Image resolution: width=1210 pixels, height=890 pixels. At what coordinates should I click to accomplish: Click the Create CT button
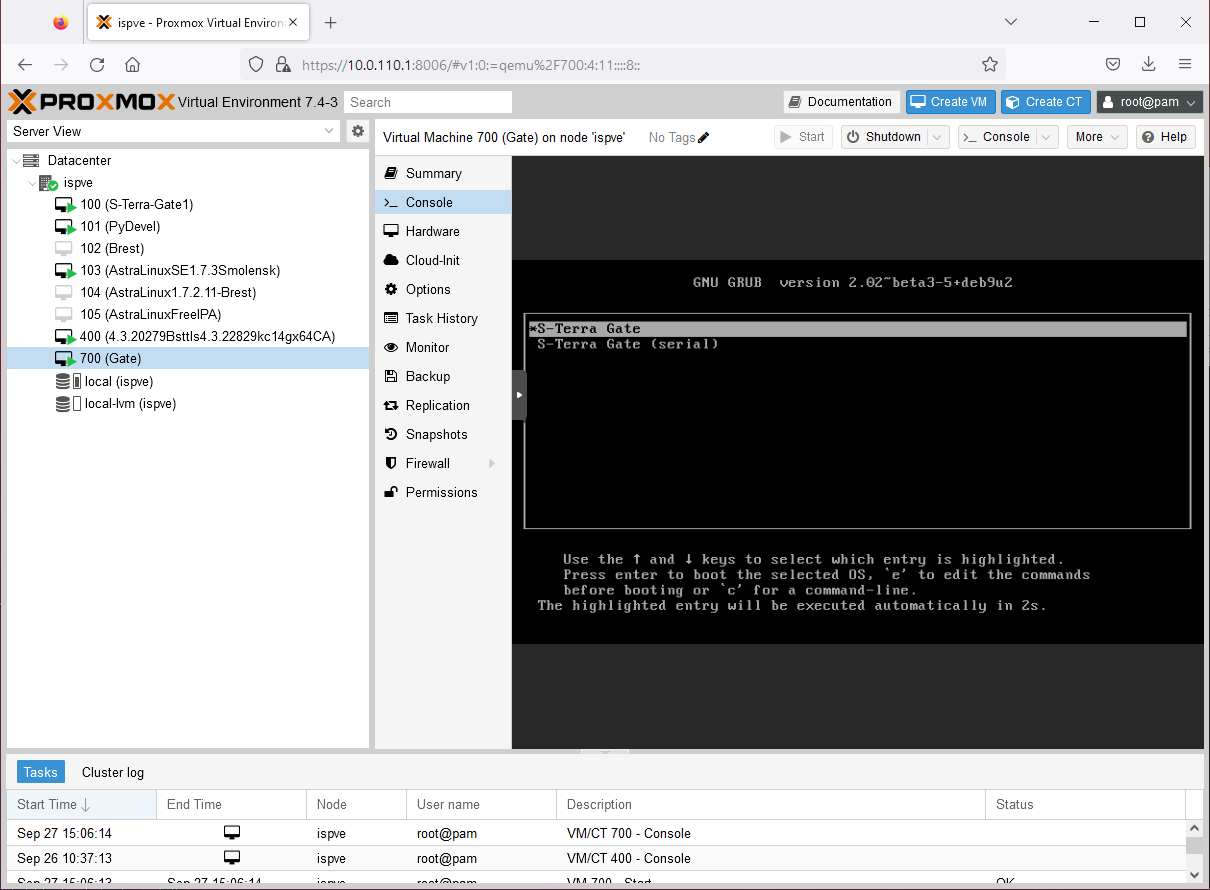coord(1046,102)
